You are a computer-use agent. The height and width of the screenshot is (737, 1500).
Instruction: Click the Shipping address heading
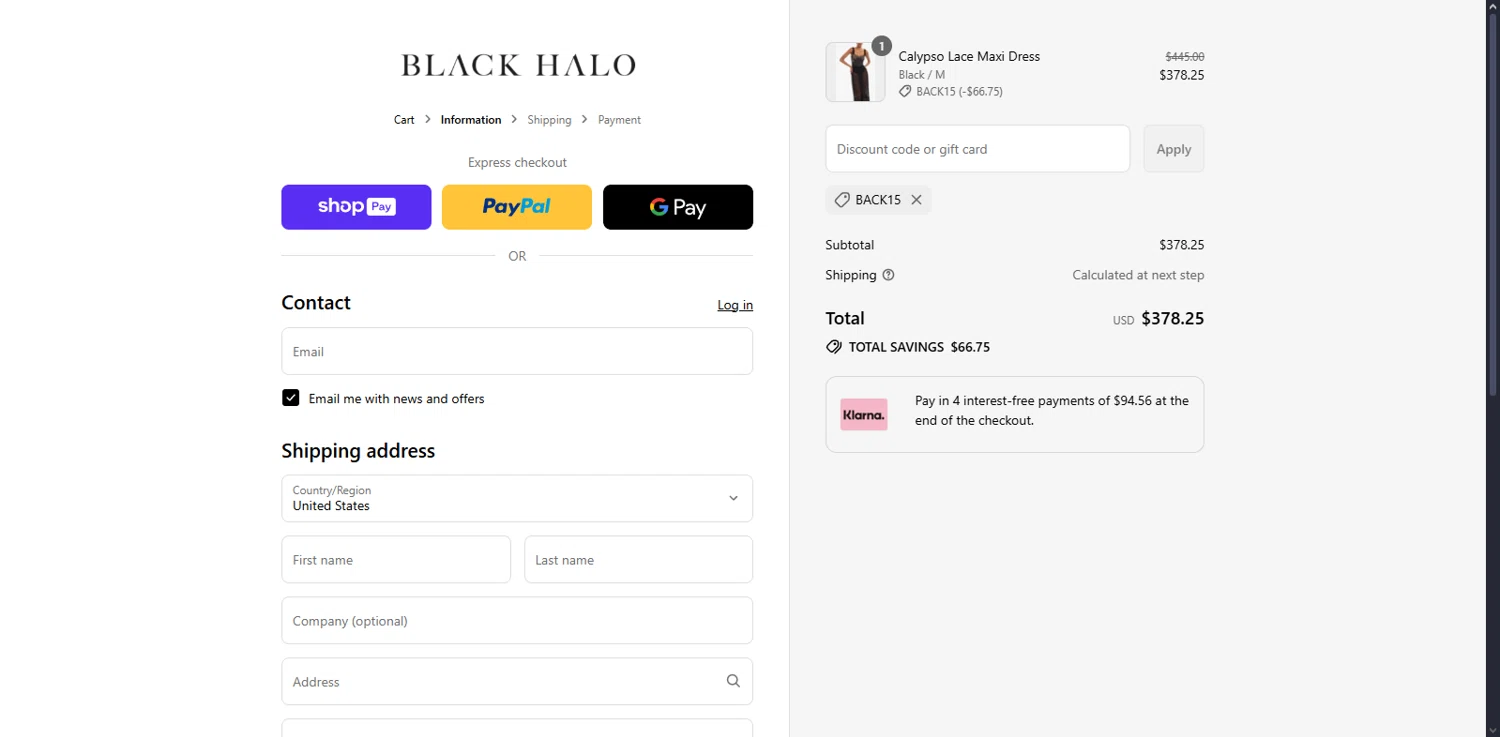(358, 451)
